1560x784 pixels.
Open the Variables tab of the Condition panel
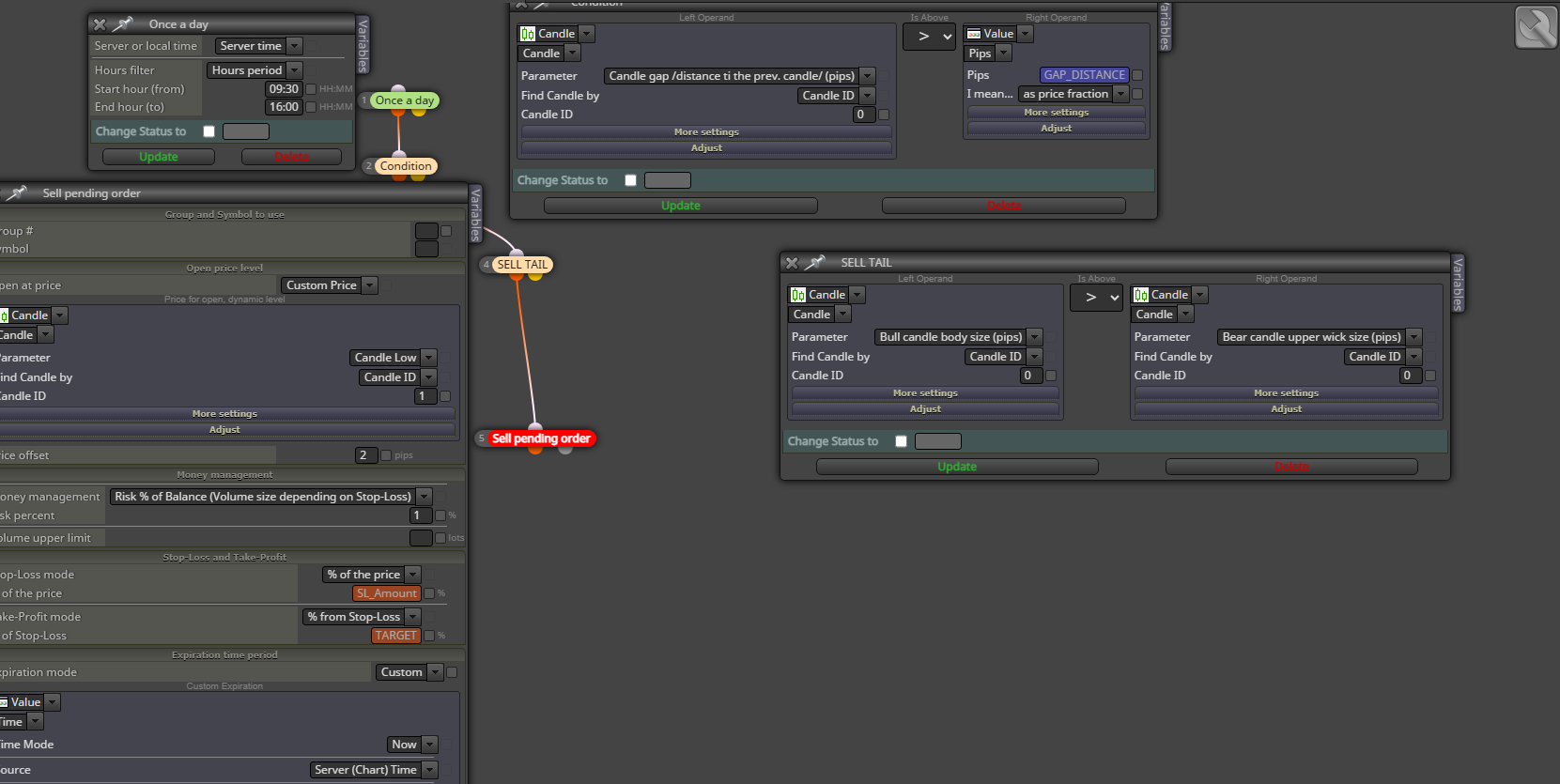[x=1165, y=26]
